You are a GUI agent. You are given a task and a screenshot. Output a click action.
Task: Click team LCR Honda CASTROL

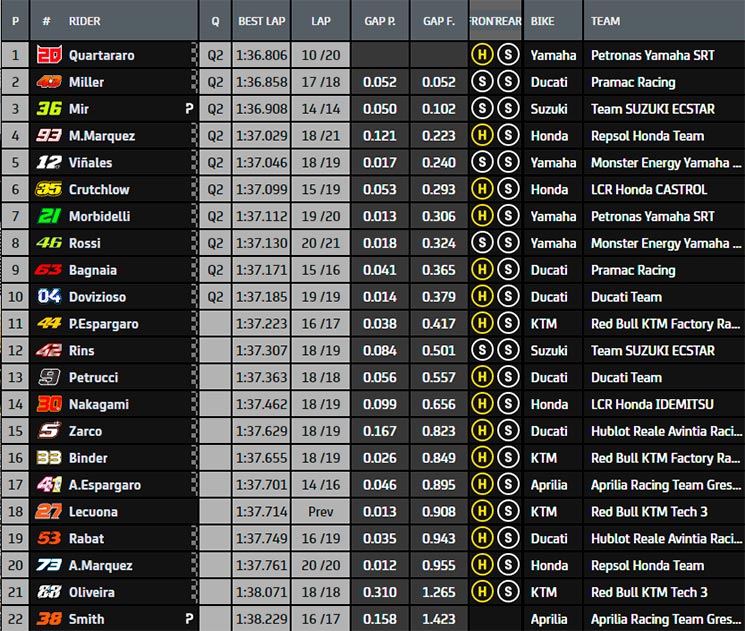coord(649,189)
